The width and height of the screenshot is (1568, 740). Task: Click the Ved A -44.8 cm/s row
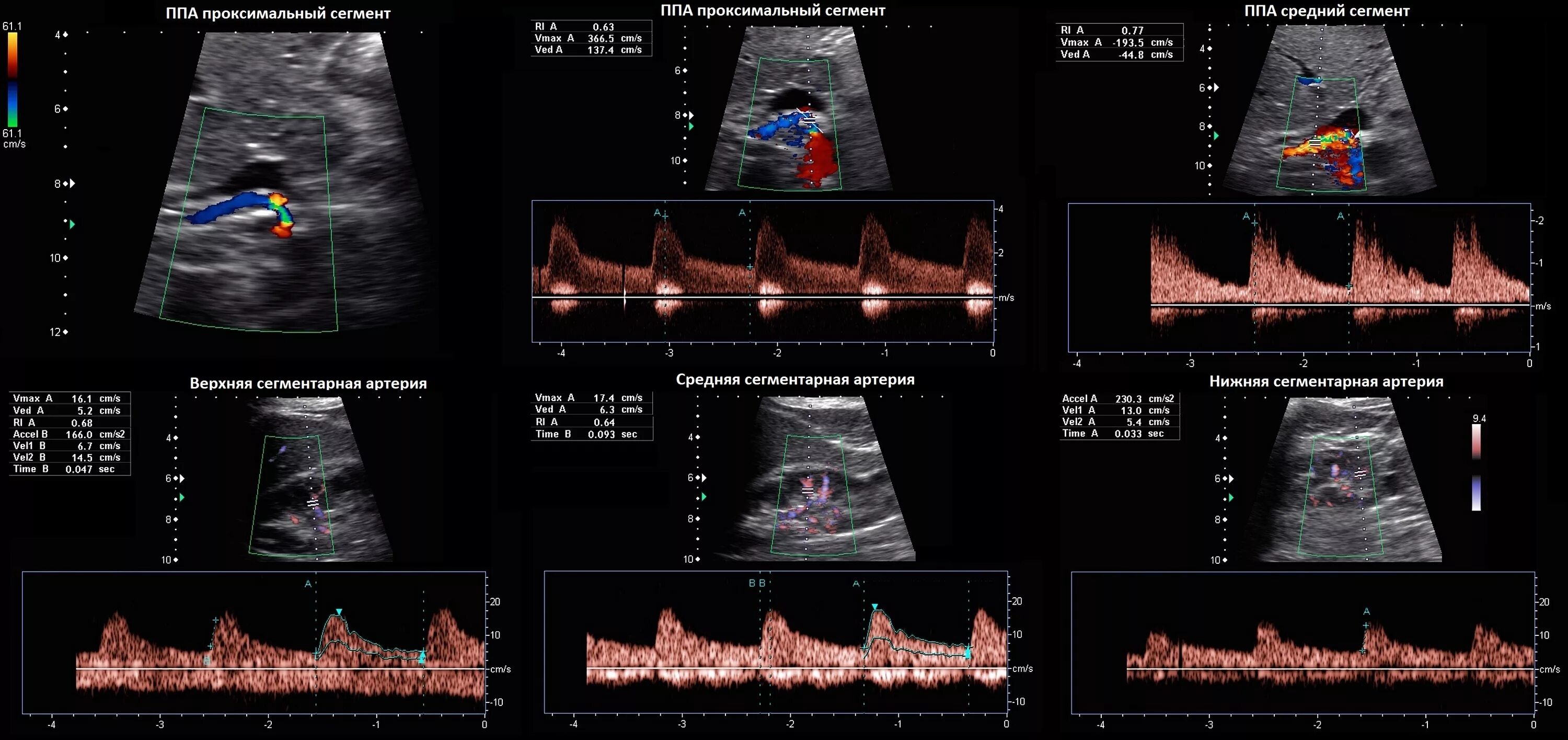[1119, 54]
